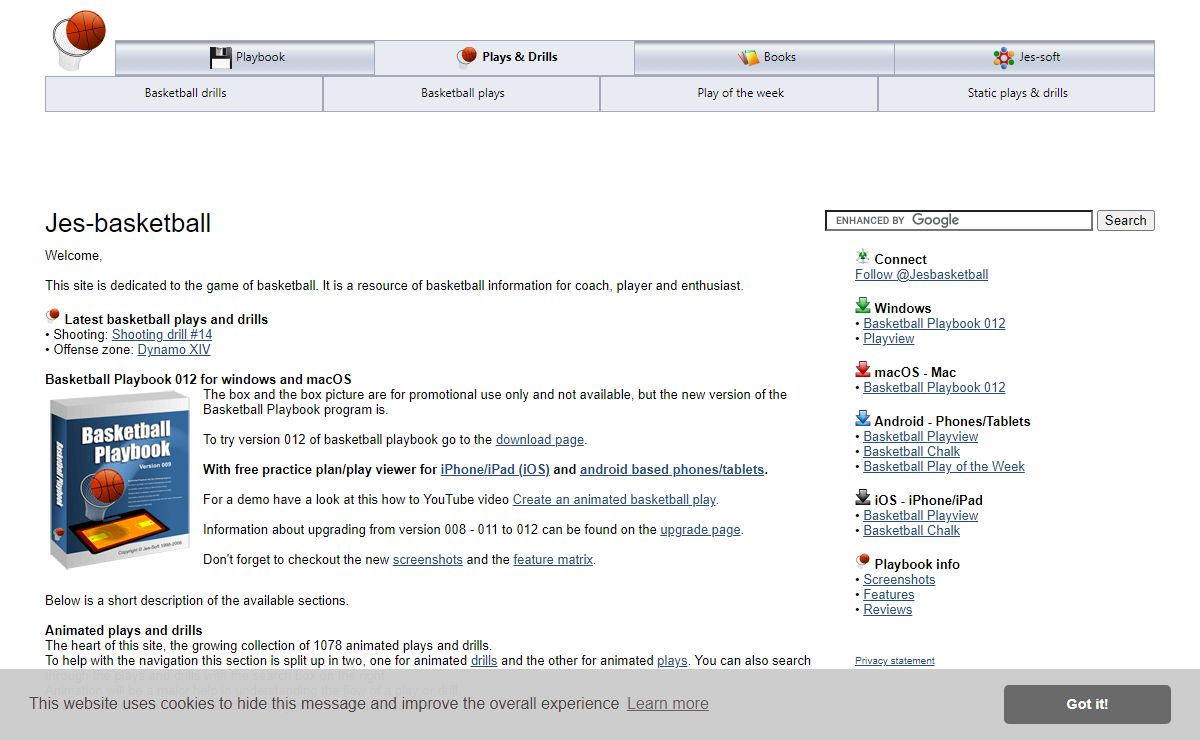Click the floppy disk Playbook icon
1200x740 pixels.
click(x=220, y=57)
